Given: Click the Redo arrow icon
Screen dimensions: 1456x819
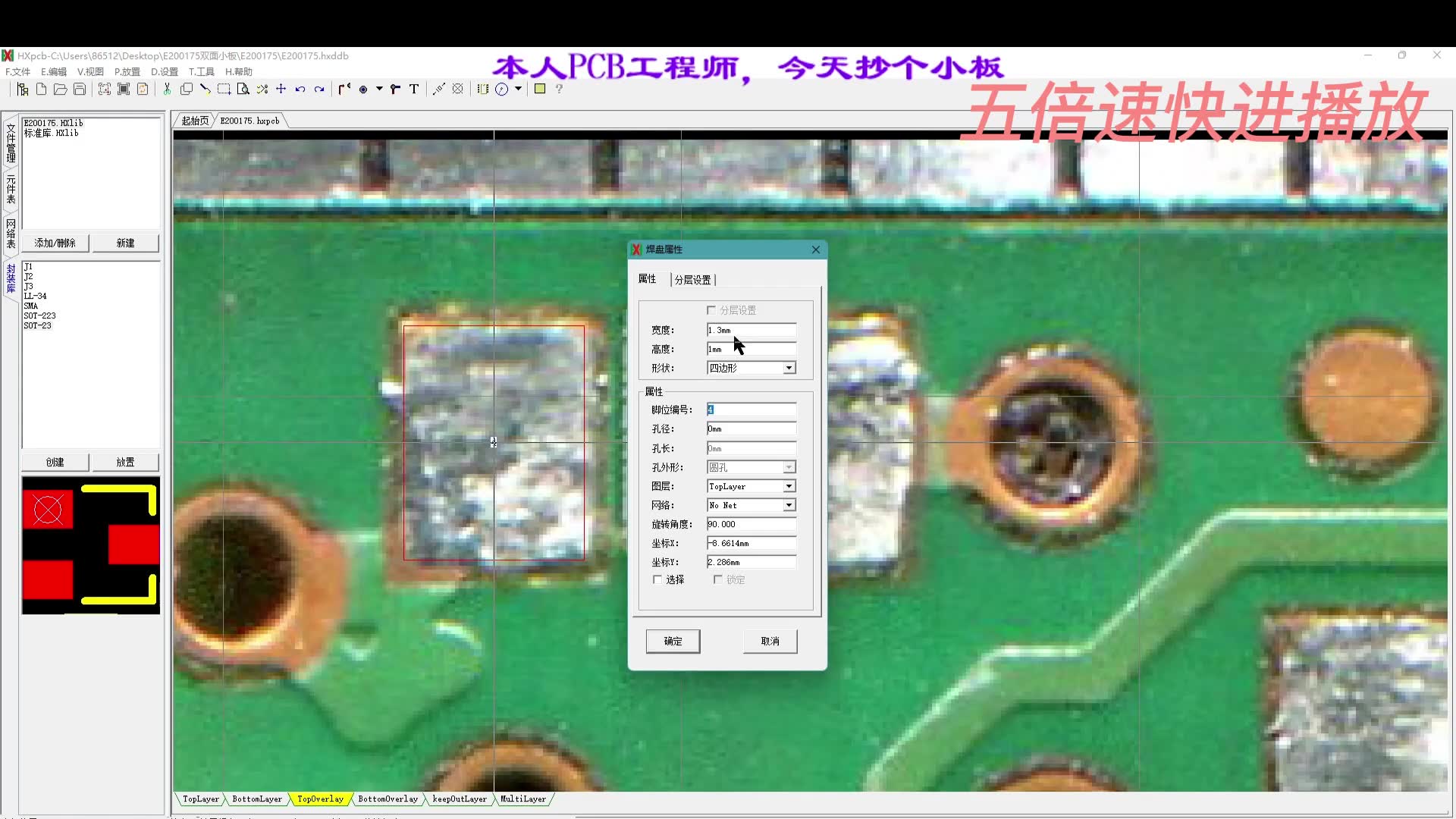Looking at the screenshot, I should coord(319,89).
